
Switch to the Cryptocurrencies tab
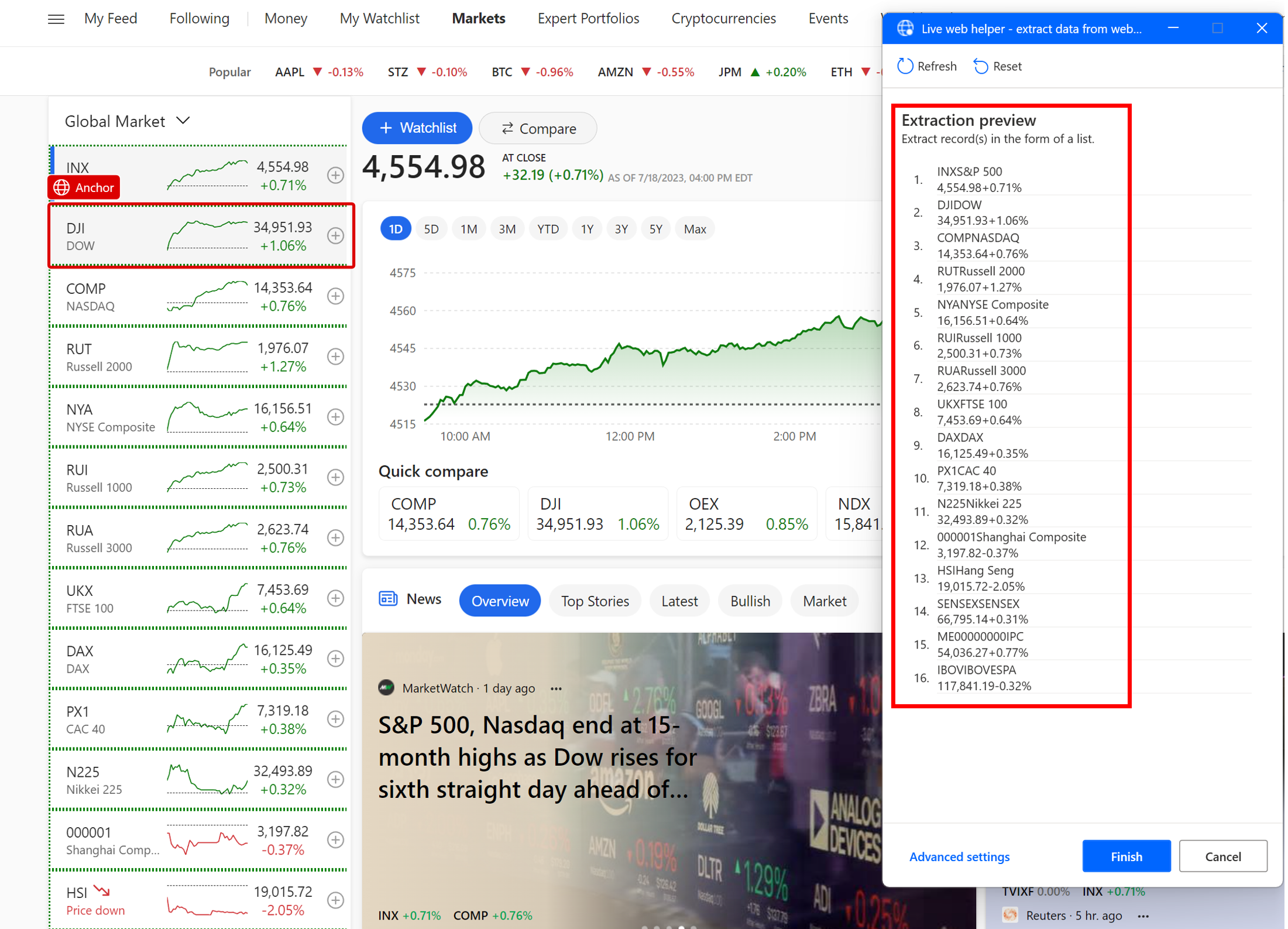click(723, 18)
